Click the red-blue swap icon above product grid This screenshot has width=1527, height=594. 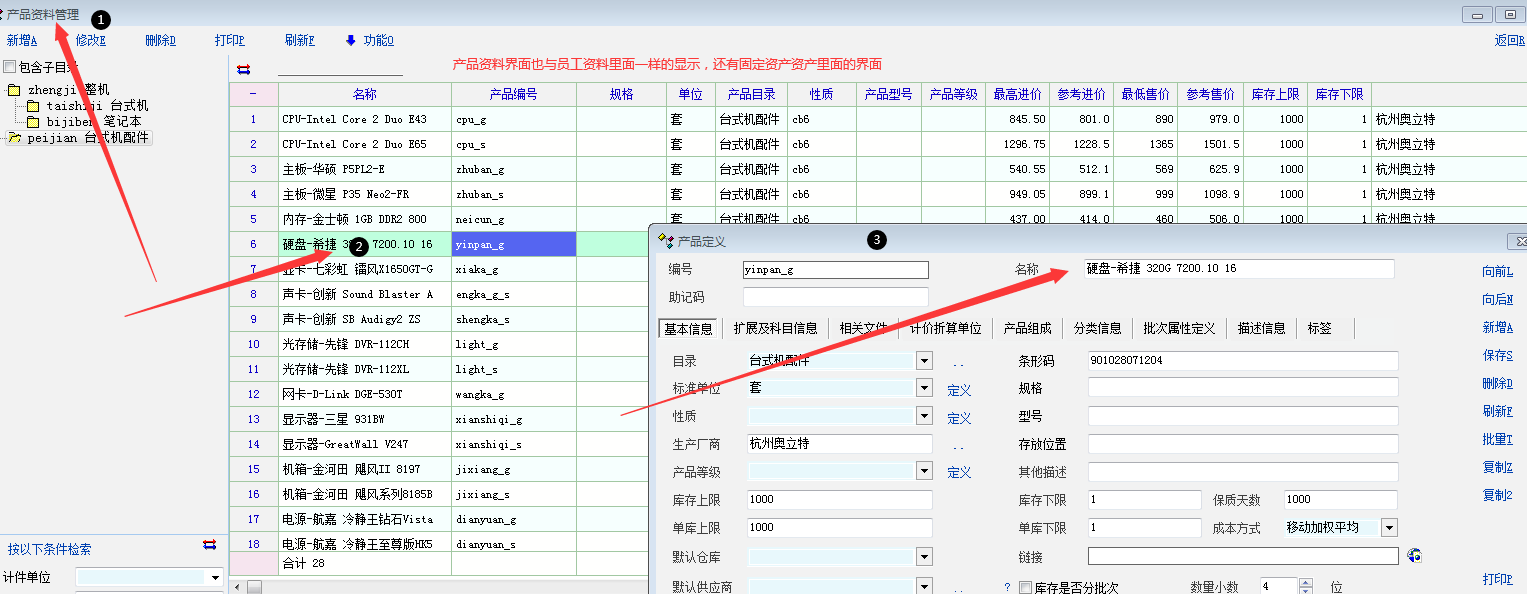tap(244, 69)
